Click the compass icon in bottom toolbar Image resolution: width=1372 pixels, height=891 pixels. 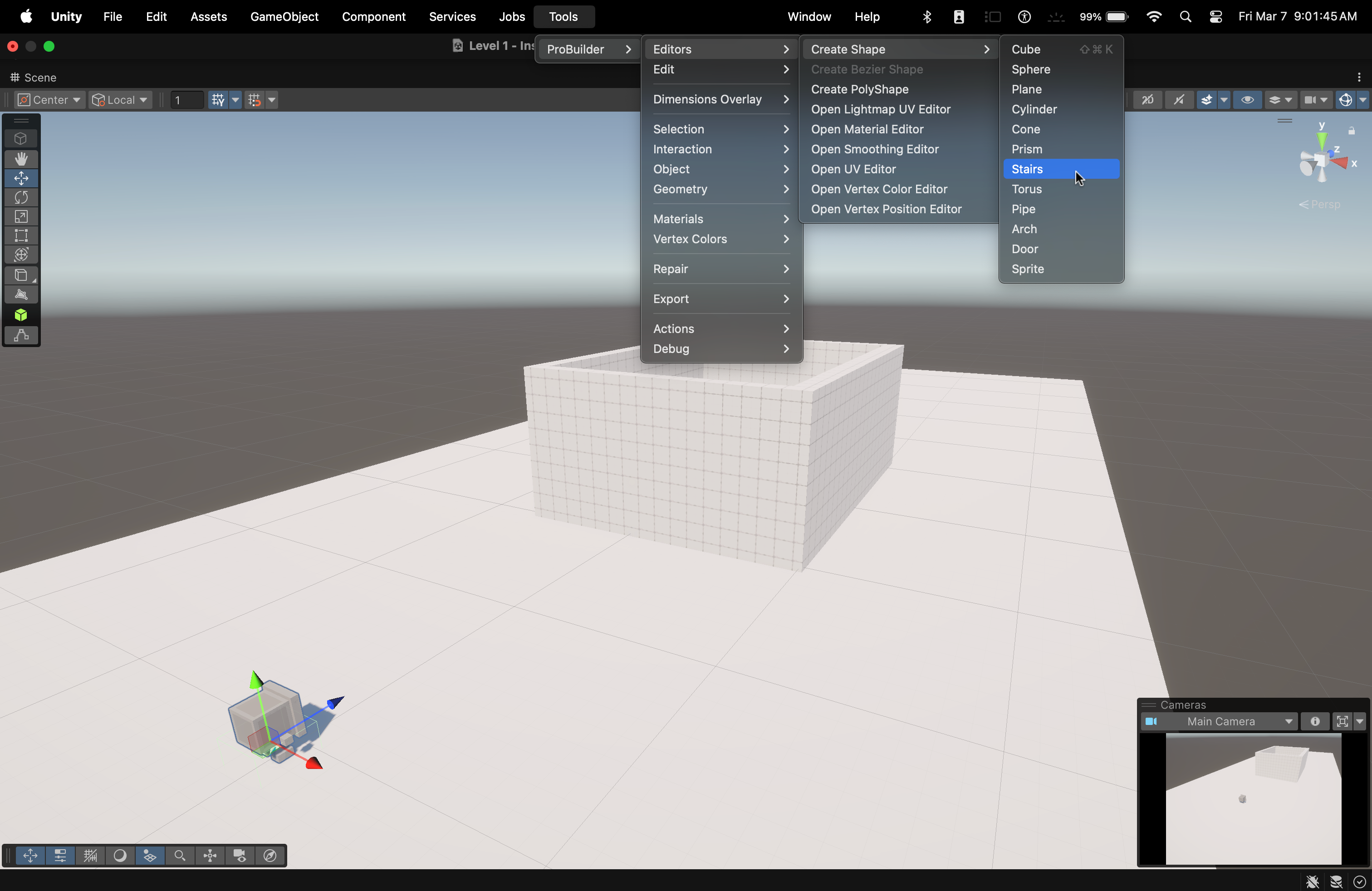[x=270, y=856]
